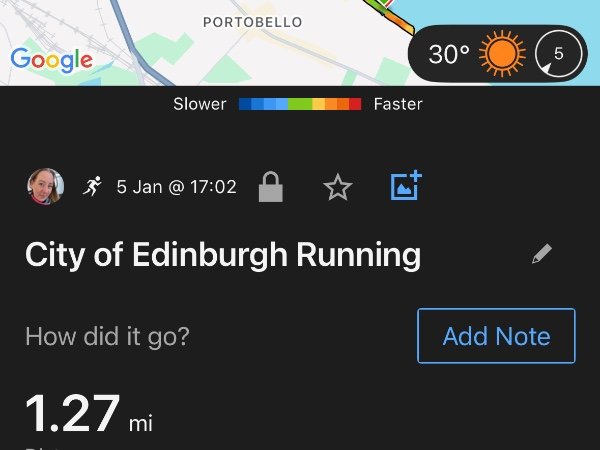Viewport: 600px width, 450px height.
Task: Tap the Faster legend label
Action: 398,104
